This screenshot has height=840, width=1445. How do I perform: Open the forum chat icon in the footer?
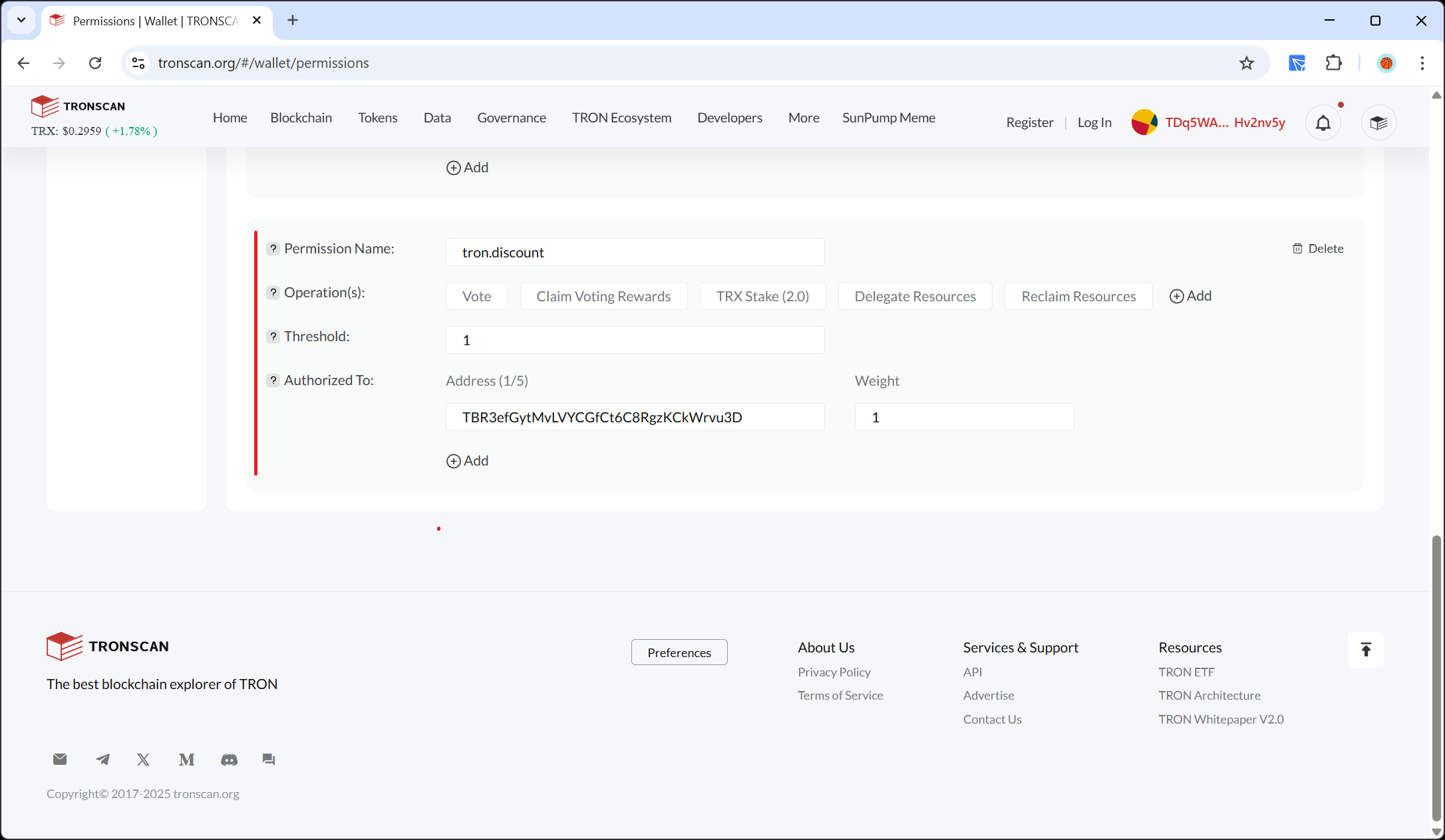click(x=269, y=760)
